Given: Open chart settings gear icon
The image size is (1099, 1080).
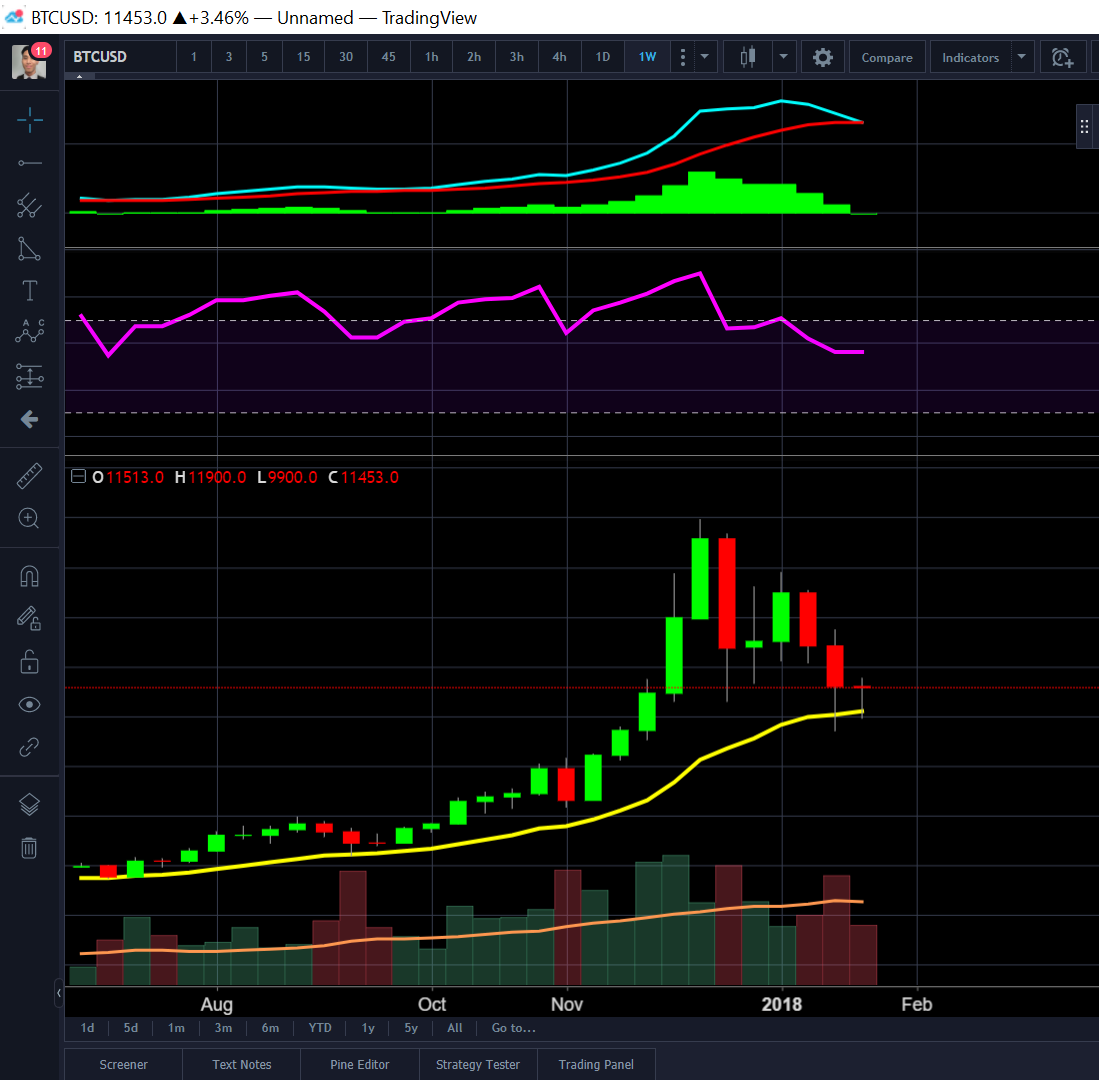Looking at the screenshot, I should (x=823, y=57).
